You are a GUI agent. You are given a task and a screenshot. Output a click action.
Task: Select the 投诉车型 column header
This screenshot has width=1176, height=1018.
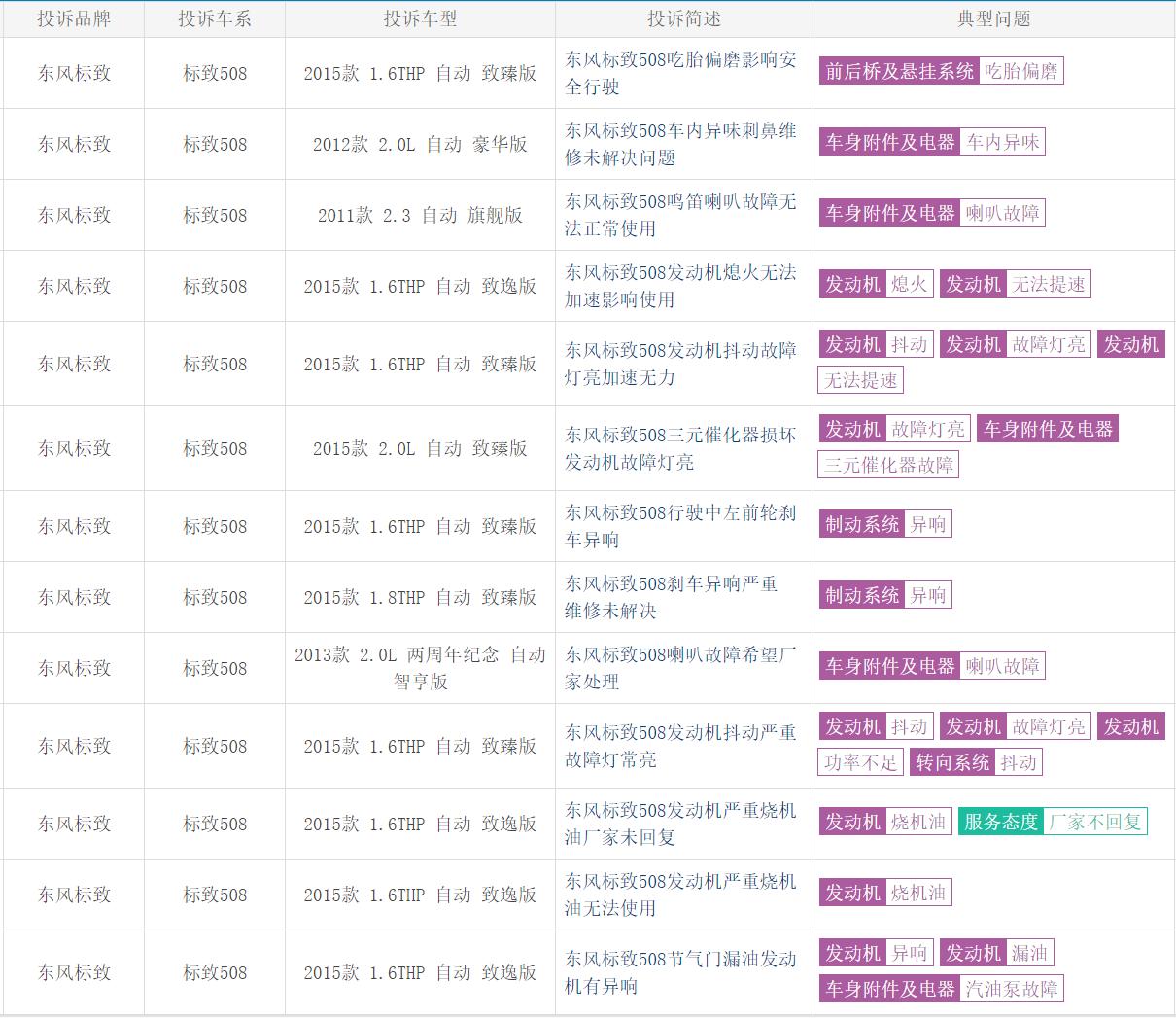(x=420, y=18)
